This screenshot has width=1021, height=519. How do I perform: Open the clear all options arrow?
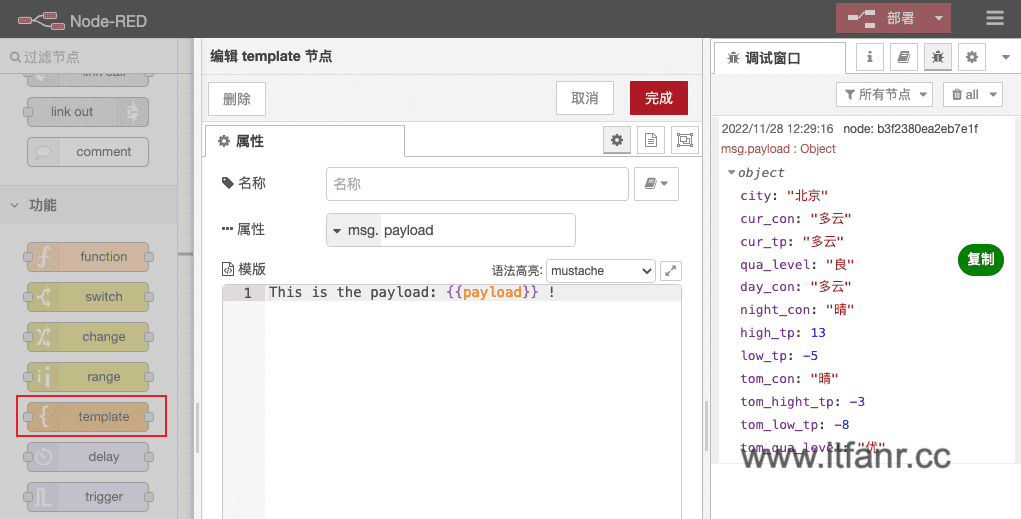point(993,94)
